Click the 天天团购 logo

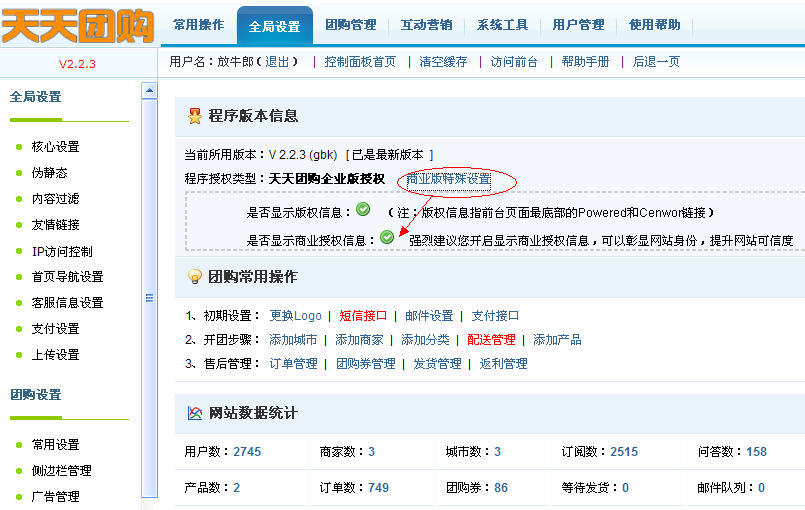(x=78, y=25)
